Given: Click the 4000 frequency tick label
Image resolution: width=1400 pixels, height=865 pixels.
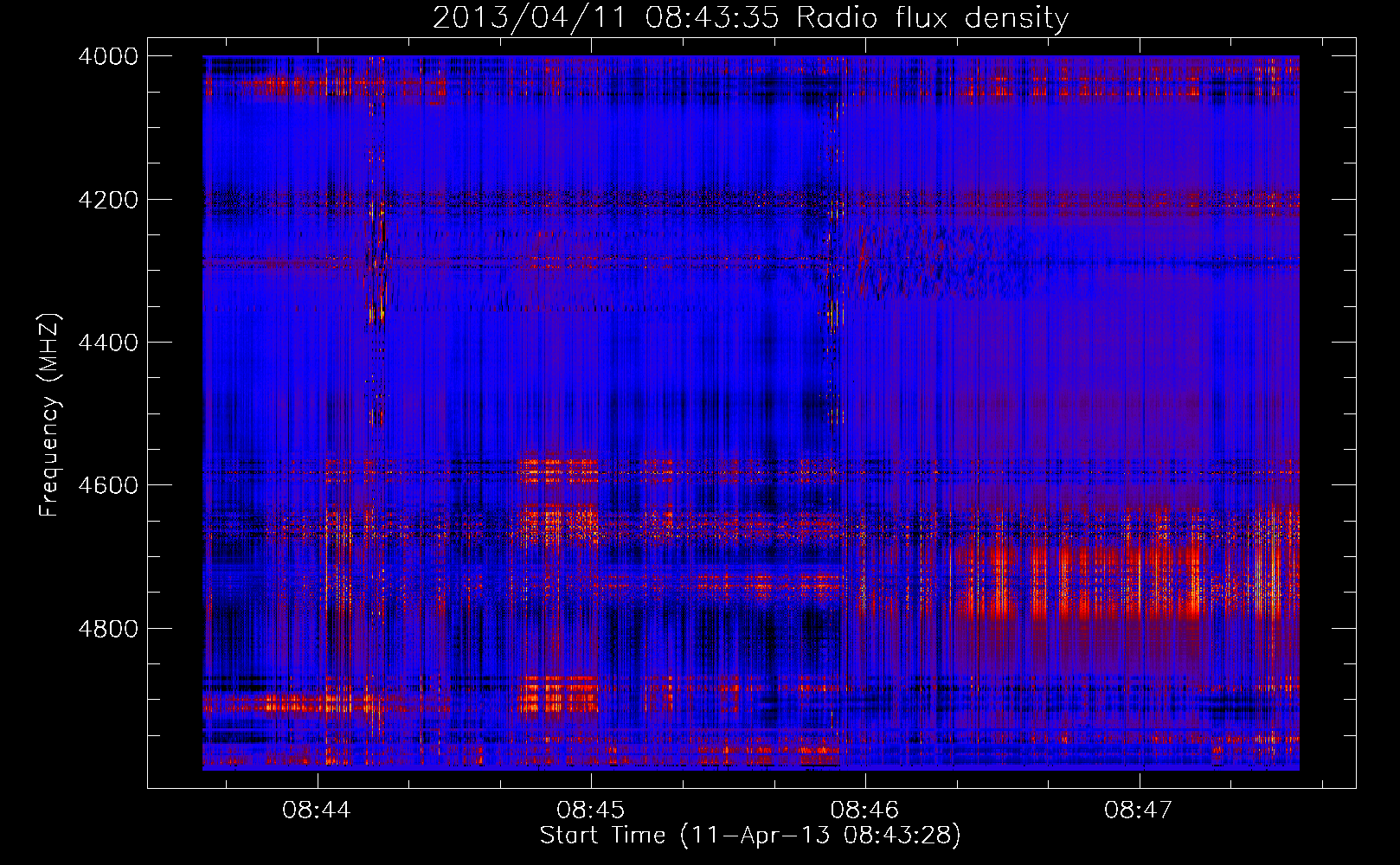Looking at the screenshot, I should point(108,56).
